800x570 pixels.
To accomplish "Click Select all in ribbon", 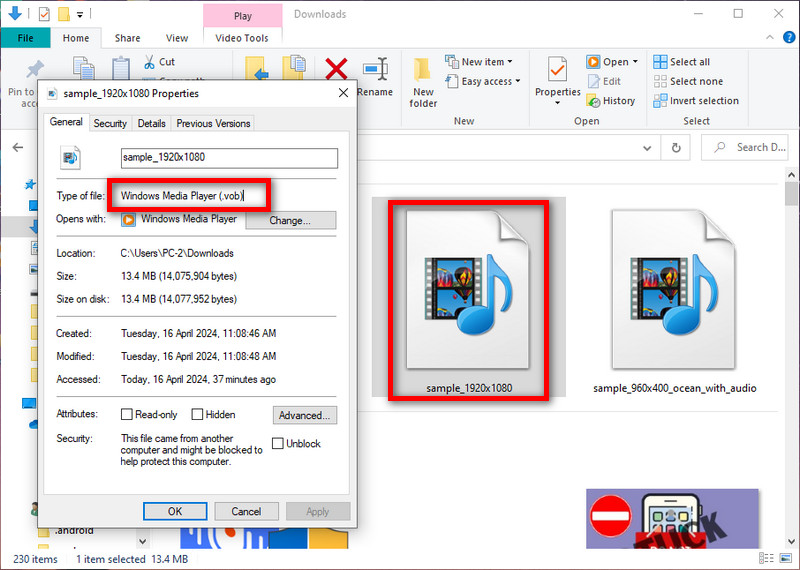I will (x=682, y=62).
